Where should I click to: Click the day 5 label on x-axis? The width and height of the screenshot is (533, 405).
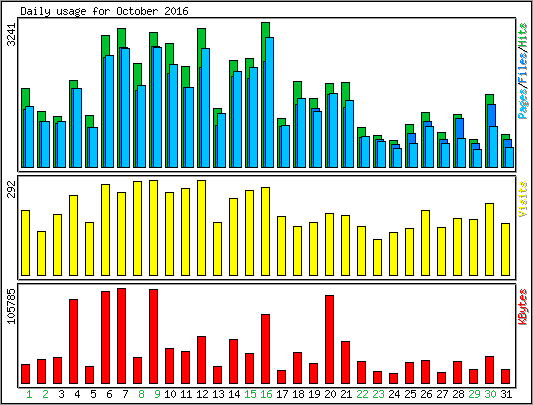[93, 394]
